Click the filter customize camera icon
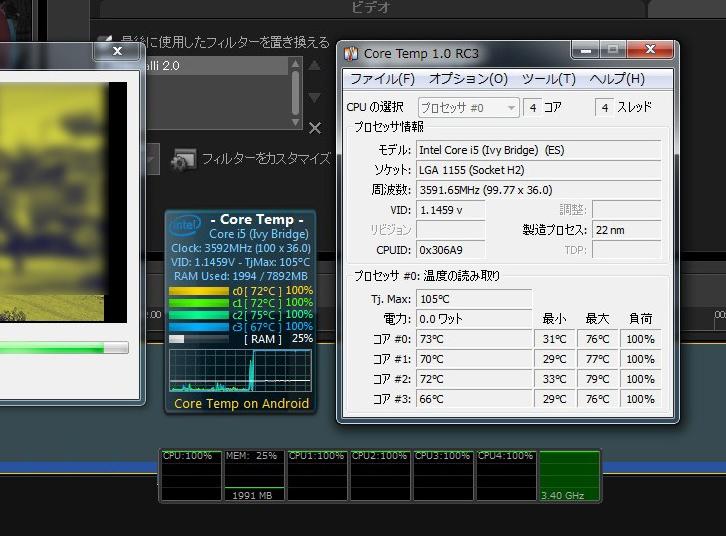 183,159
